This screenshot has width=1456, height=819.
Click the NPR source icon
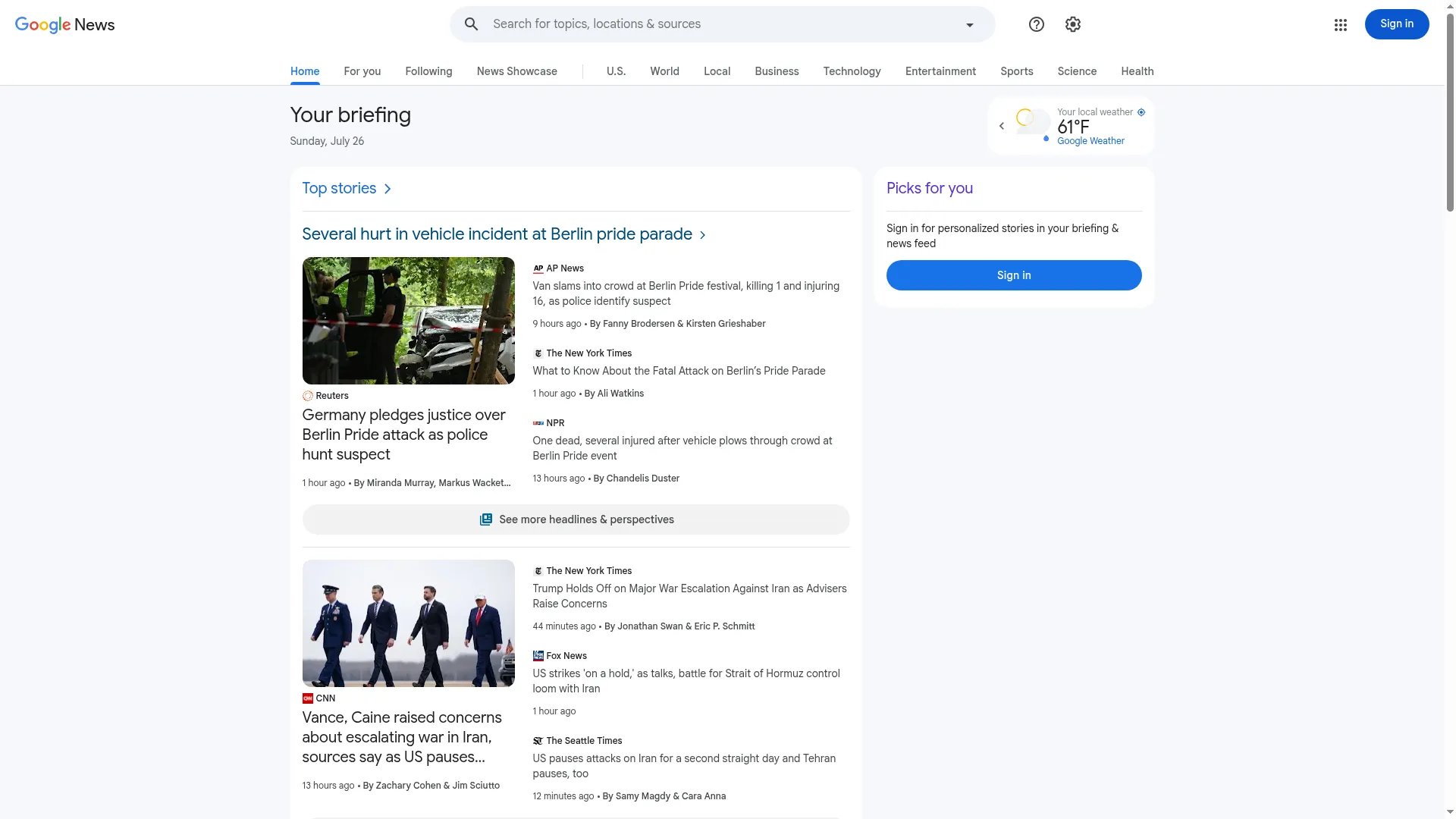(538, 423)
